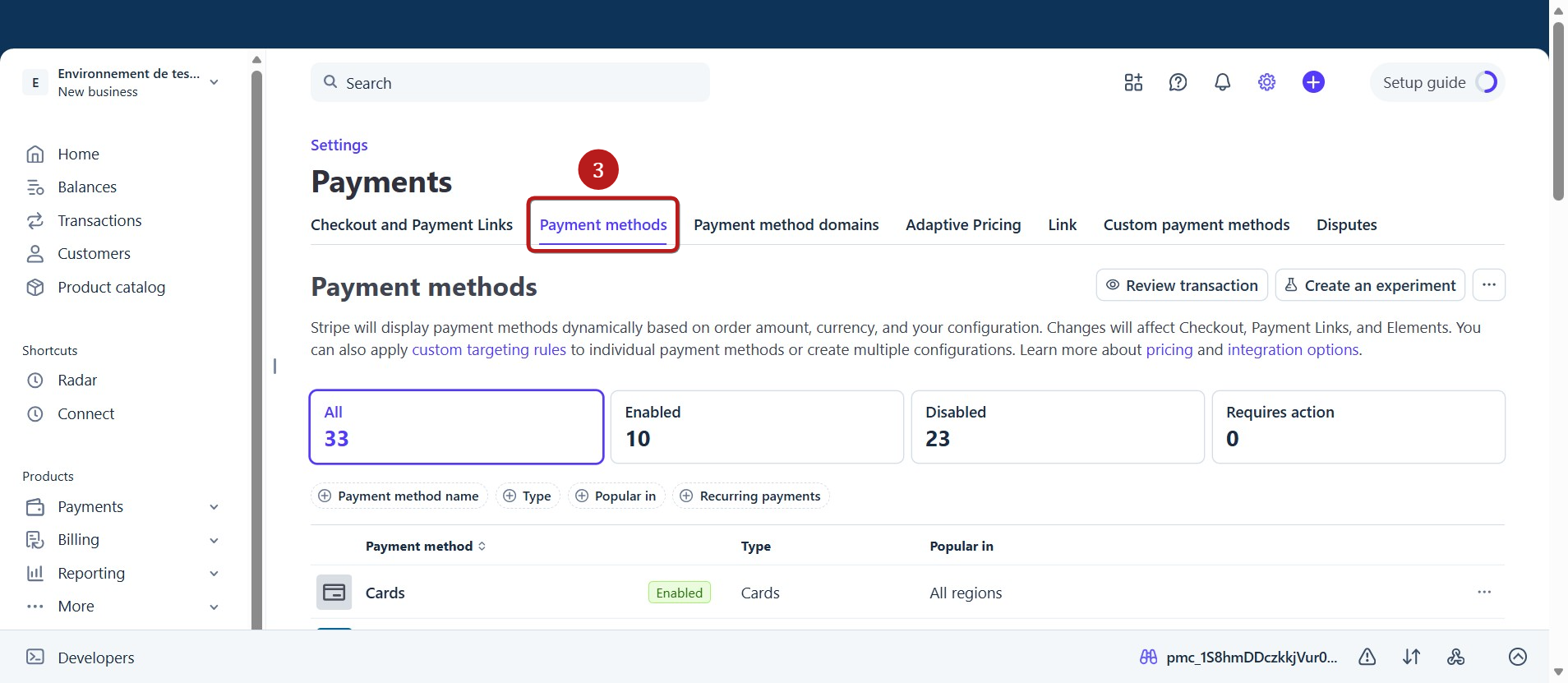The width and height of the screenshot is (1568, 683).
Task: Click Create an experiment button
Action: tap(1370, 285)
